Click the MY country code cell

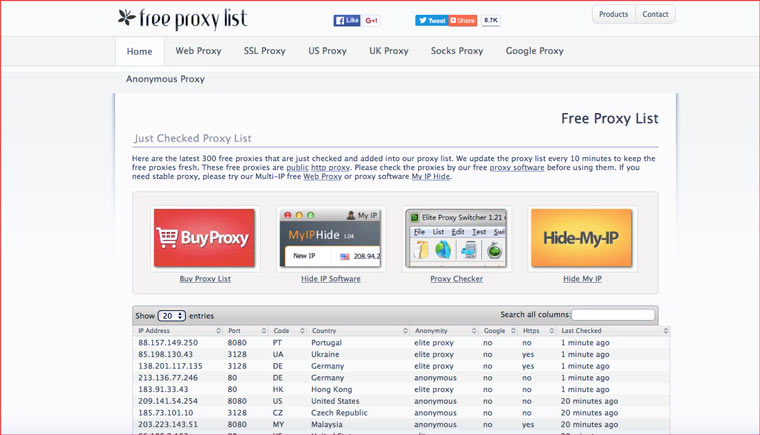(278, 424)
